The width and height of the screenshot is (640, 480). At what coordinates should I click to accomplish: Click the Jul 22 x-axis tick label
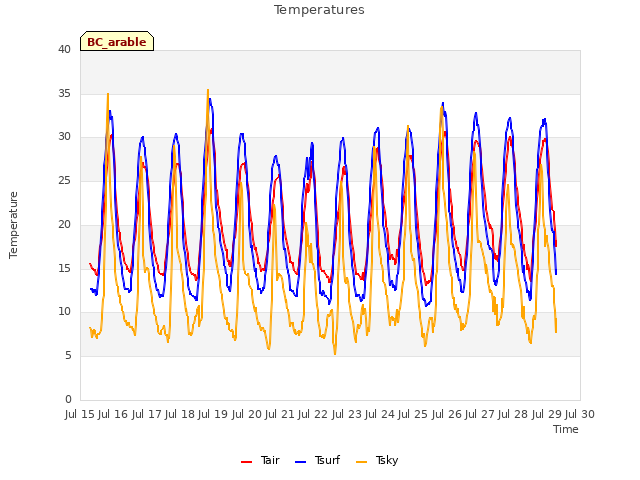point(313,414)
